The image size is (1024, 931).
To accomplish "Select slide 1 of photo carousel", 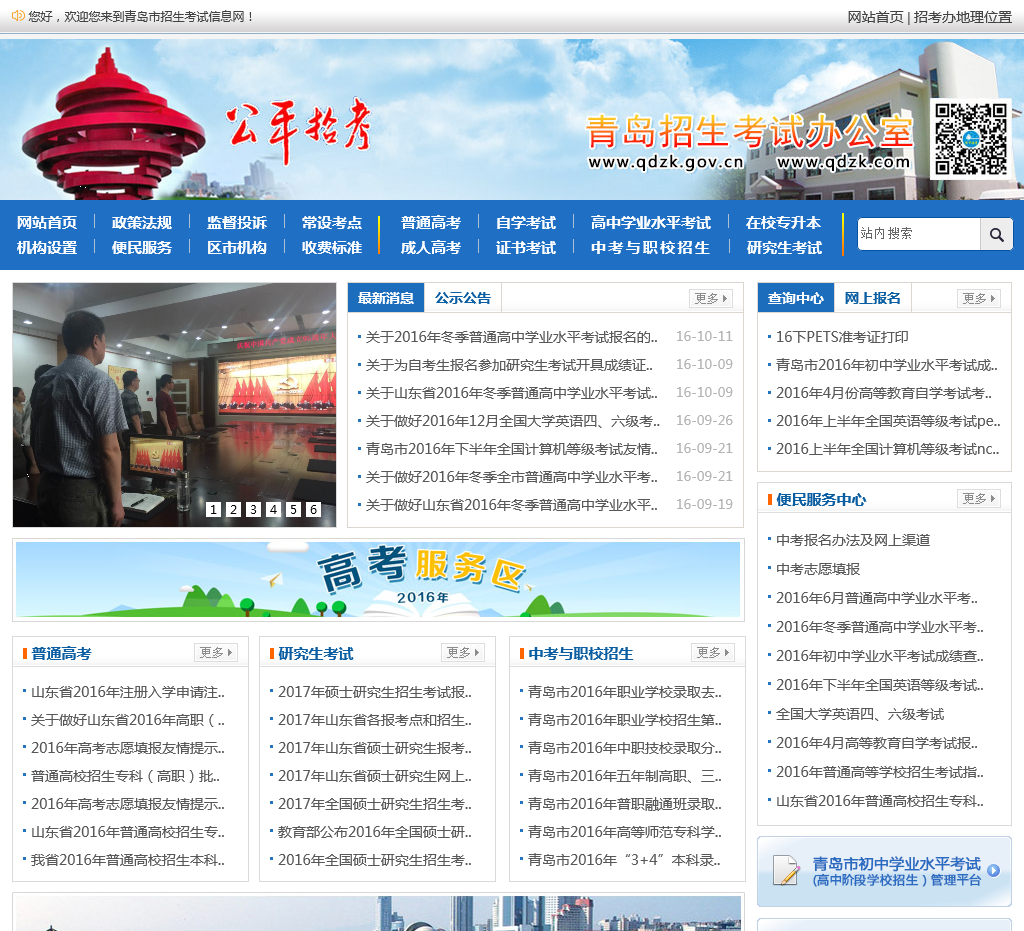I will pos(213,509).
